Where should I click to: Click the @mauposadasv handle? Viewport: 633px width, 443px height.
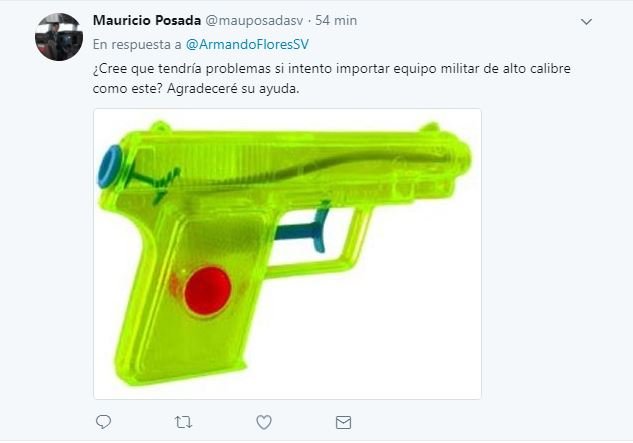(254, 21)
